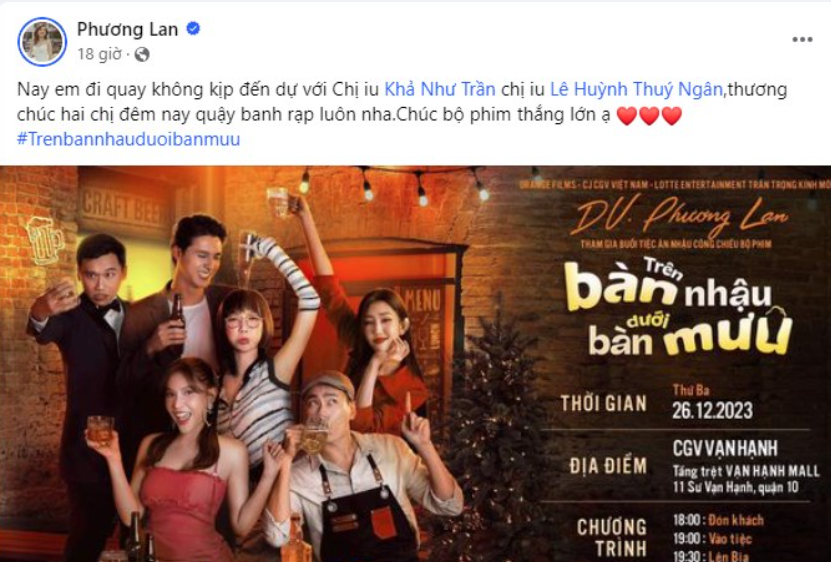831x562 pixels.
Task: Click the CHƯƠNG TRÌNH schedule heading
Action: pyautogui.click(x=612, y=537)
